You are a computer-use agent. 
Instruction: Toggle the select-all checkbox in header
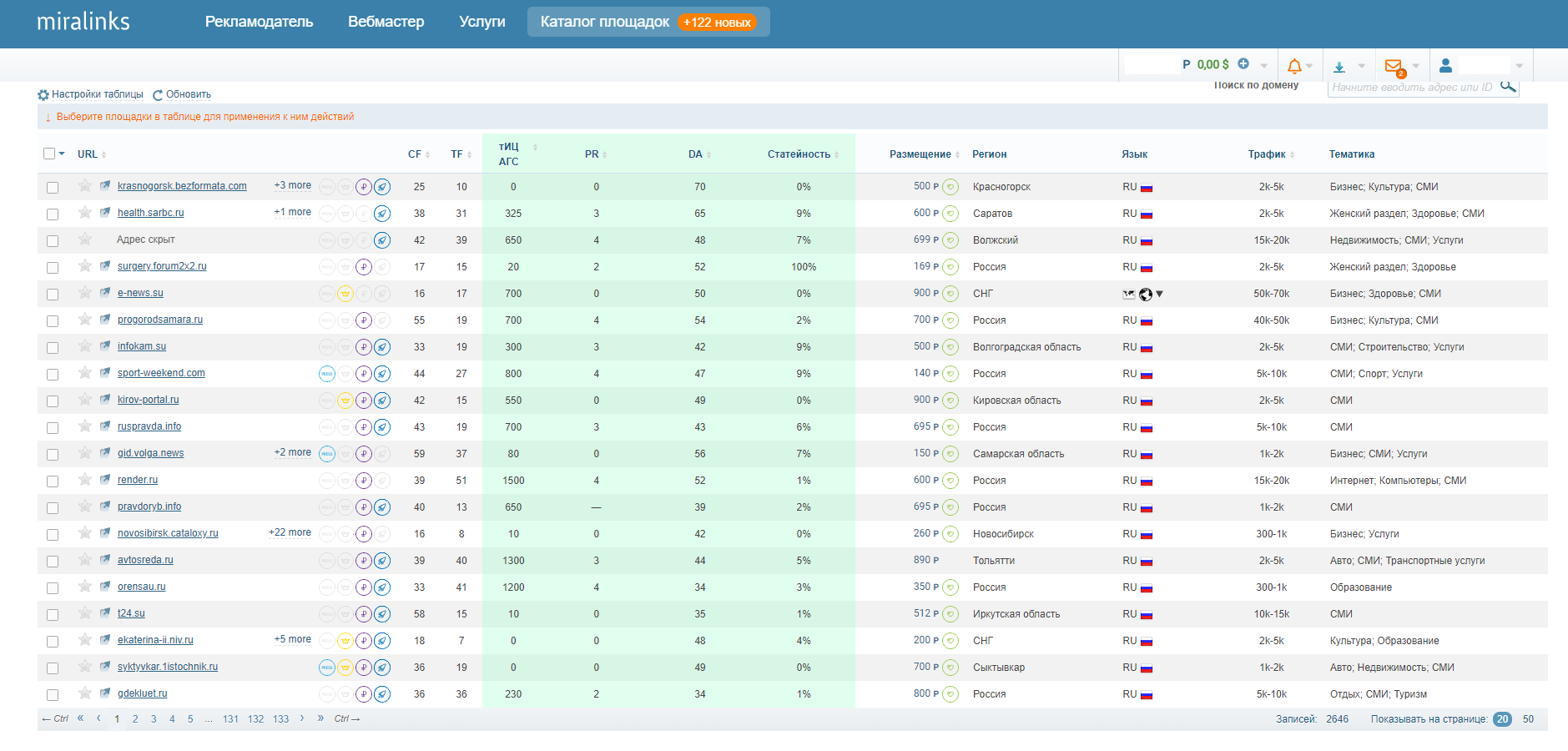49,154
